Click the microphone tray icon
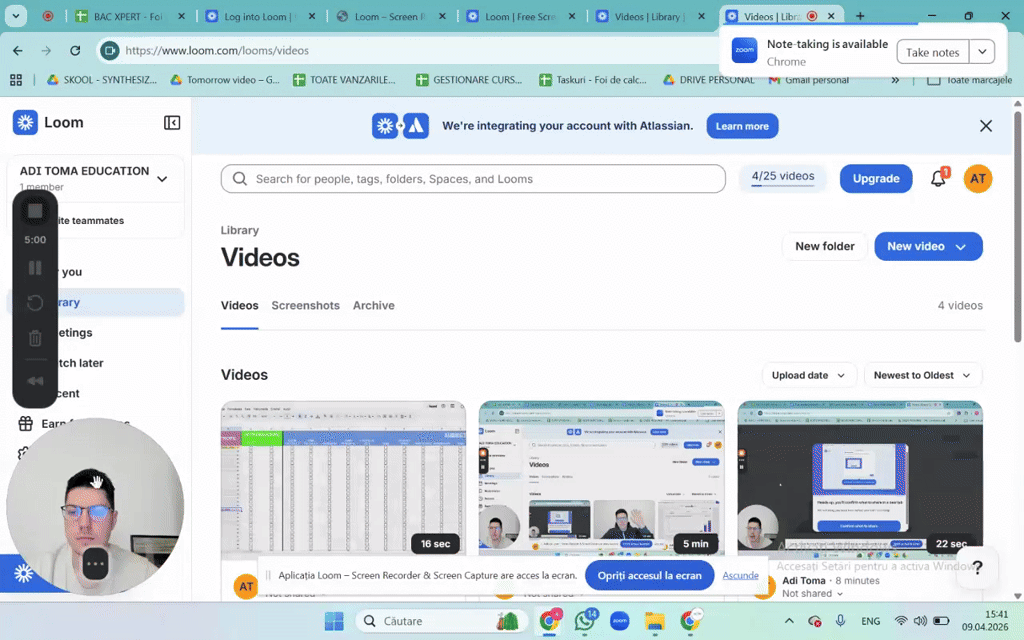The image size is (1024, 640). click(840, 620)
